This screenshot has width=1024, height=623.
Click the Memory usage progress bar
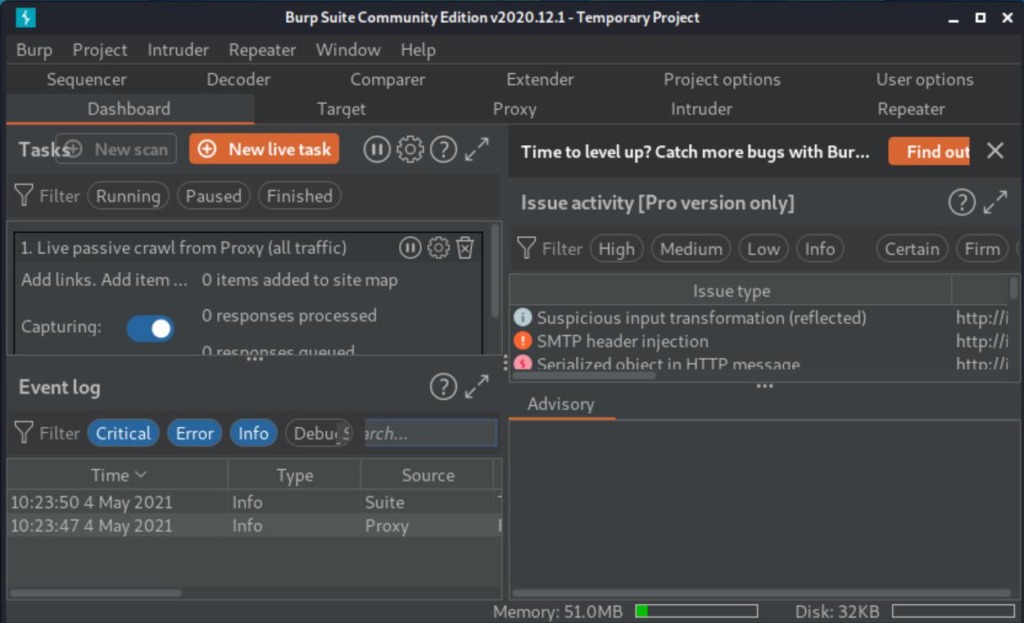coord(696,611)
